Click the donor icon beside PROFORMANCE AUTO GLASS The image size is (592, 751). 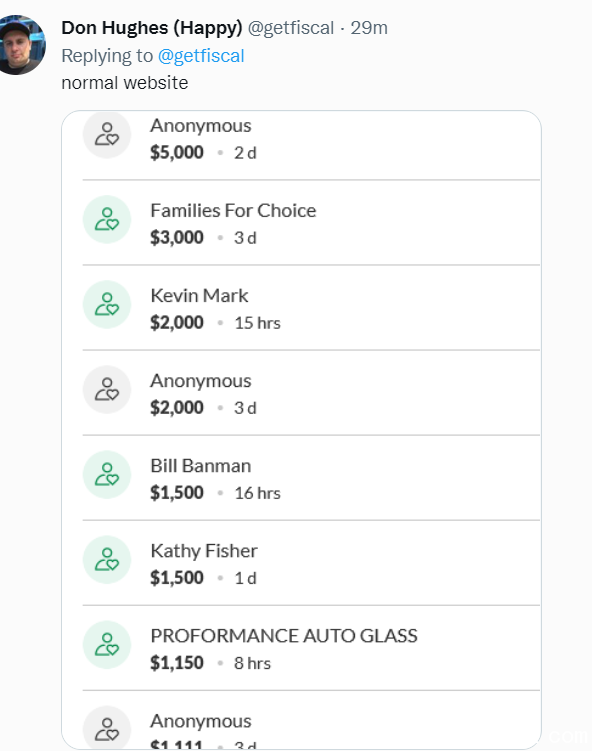(x=107, y=645)
